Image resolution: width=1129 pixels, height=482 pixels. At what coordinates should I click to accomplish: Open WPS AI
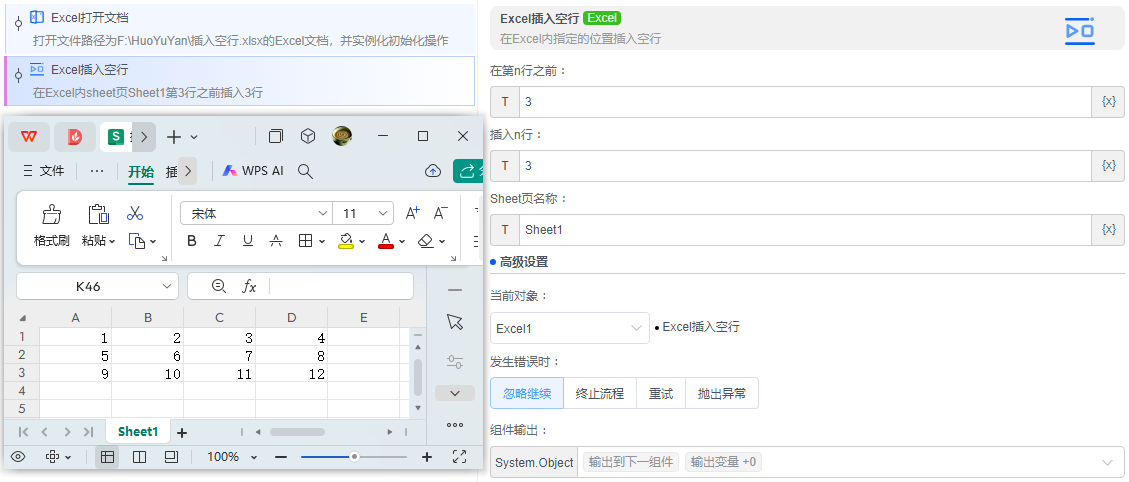point(253,171)
